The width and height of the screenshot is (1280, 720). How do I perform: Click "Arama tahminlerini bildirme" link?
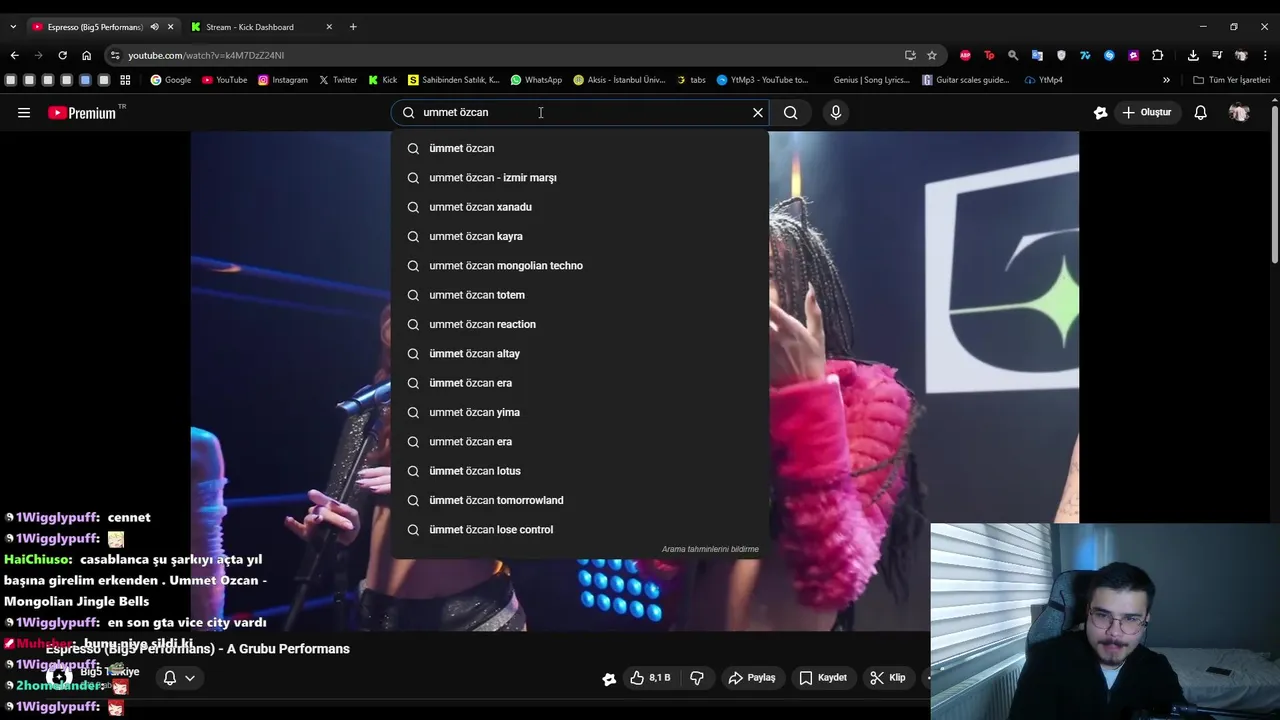pyautogui.click(x=710, y=549)
